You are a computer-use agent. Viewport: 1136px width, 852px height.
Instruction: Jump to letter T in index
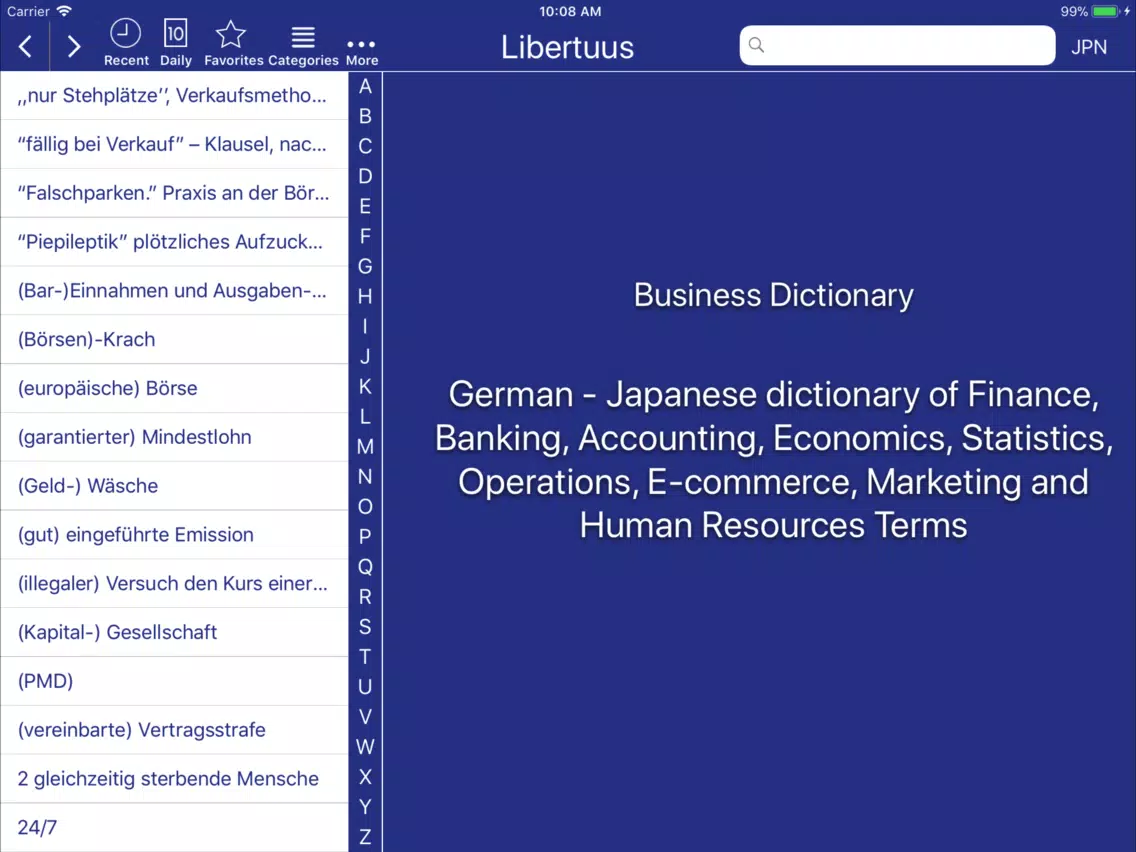(x=365, y=657)
